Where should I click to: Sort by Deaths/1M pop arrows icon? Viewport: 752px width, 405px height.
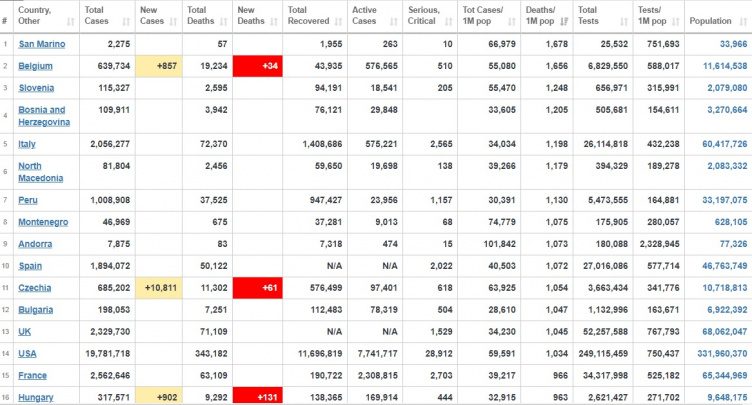pyautogui.click(x=564, y=21)
